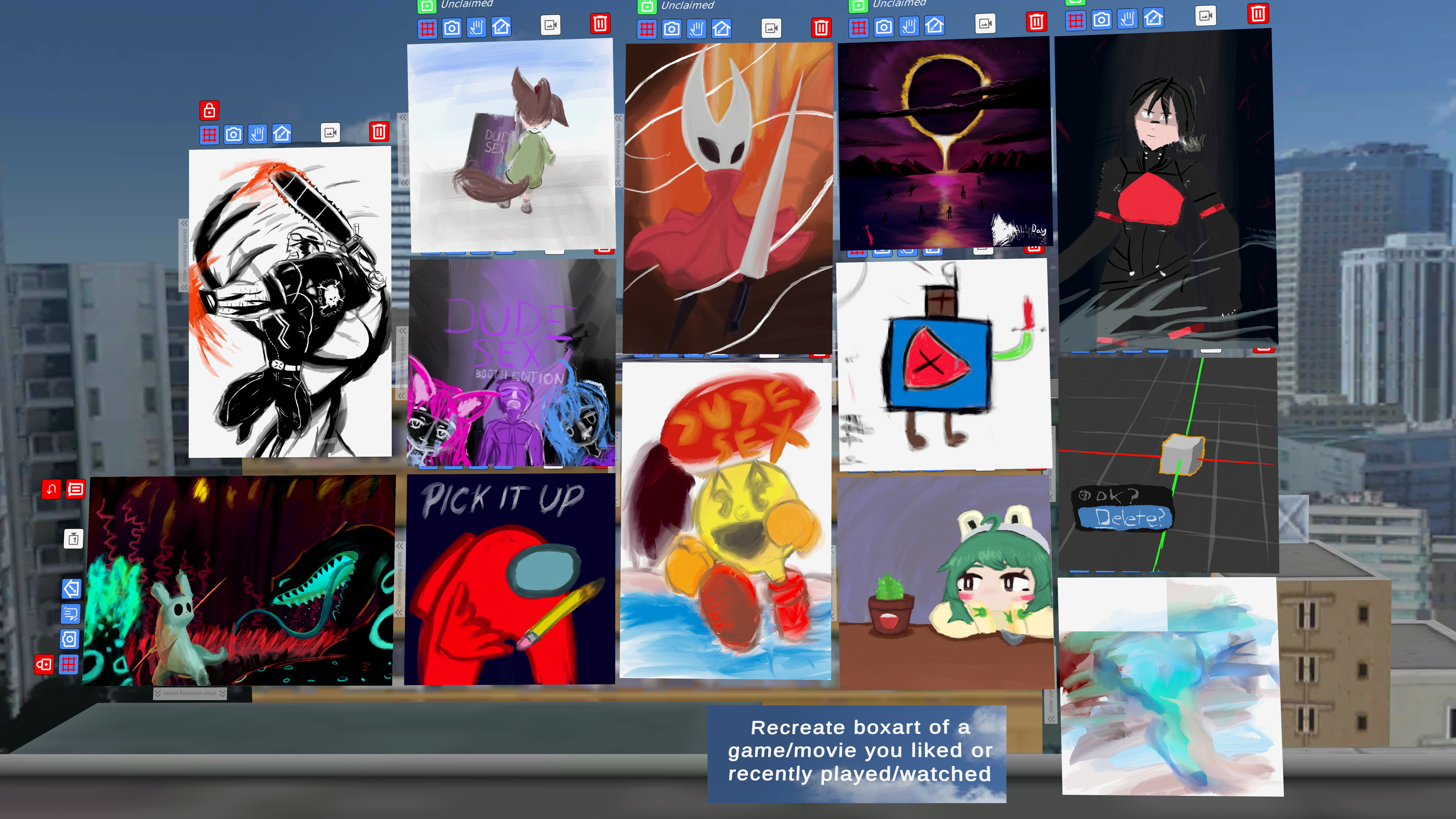1456x819 pixels.
Task: Click the white mirror-flip icon beside the rabbit painting
Action: tap(74, 539)
